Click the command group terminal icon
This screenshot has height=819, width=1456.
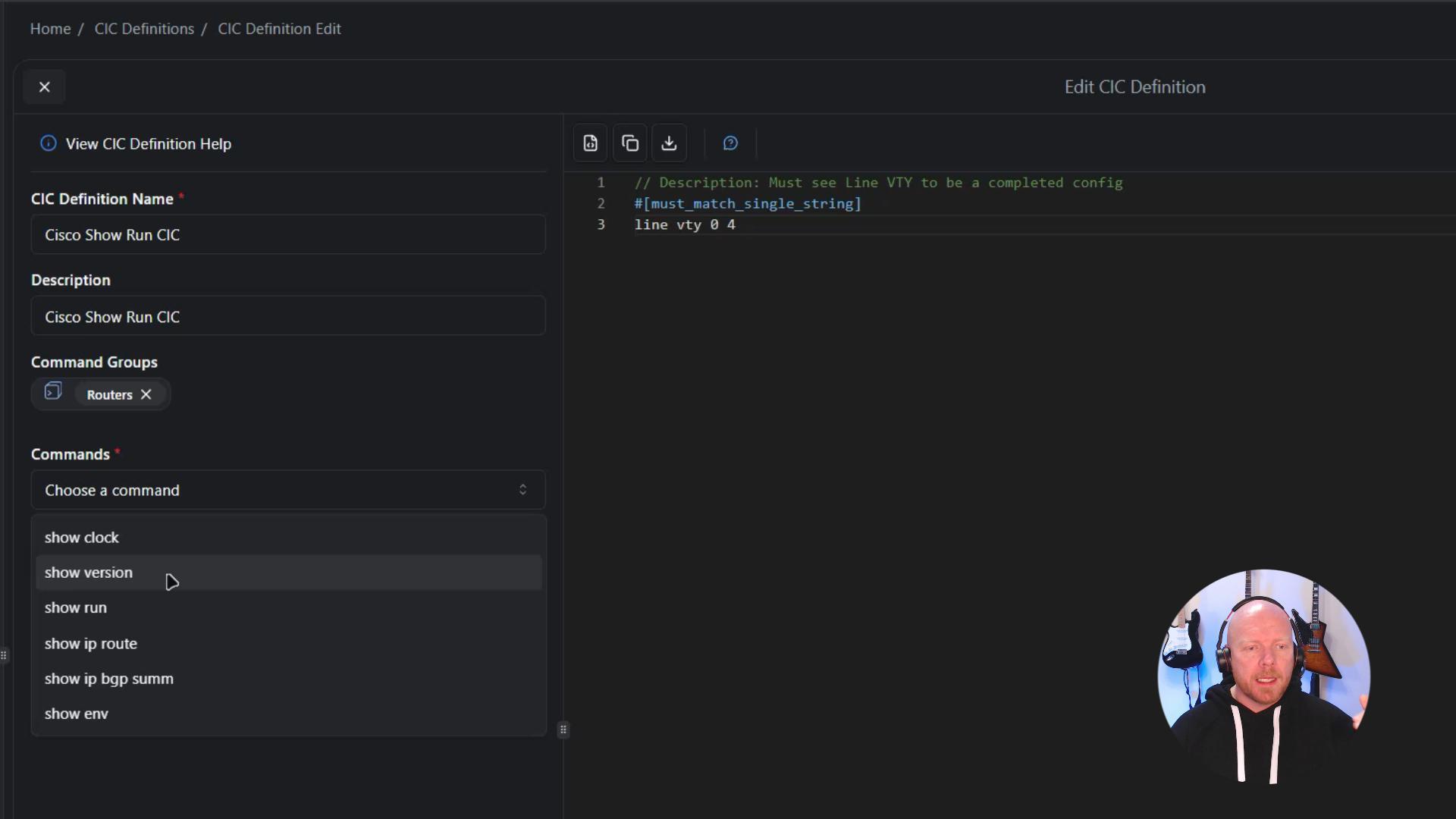(53, 392)
